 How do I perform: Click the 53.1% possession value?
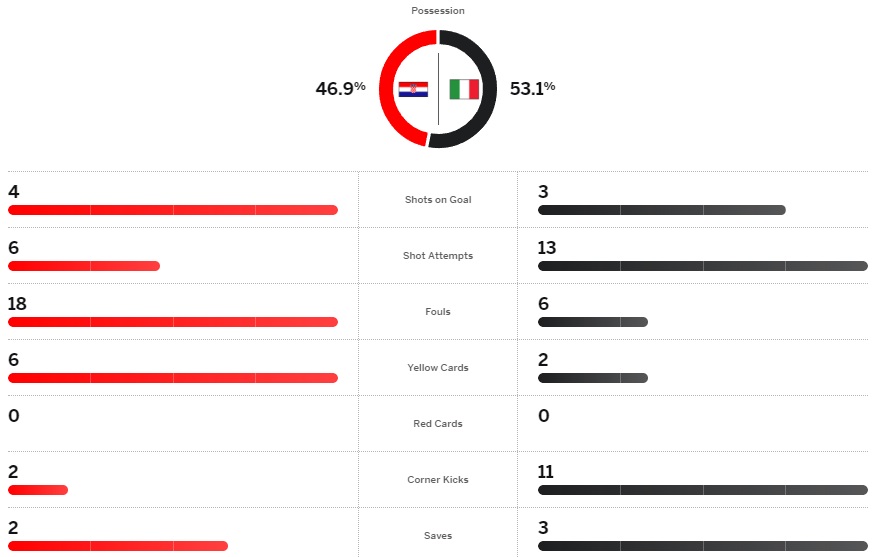[x=533, y=88]
